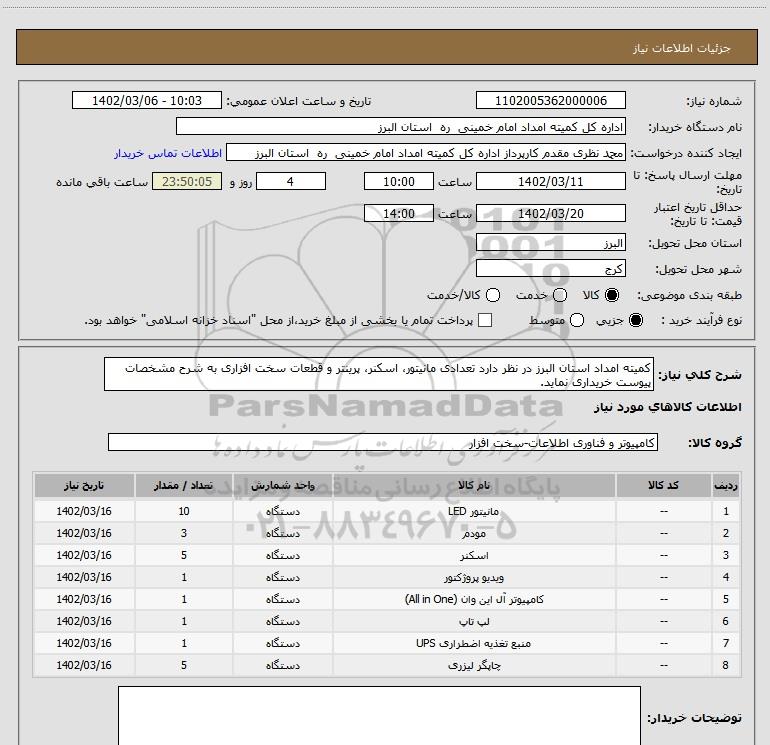Click the date 1402/03/16 in the لپ تاپ row
Viewport: 770px width, 745px height.
84,621
